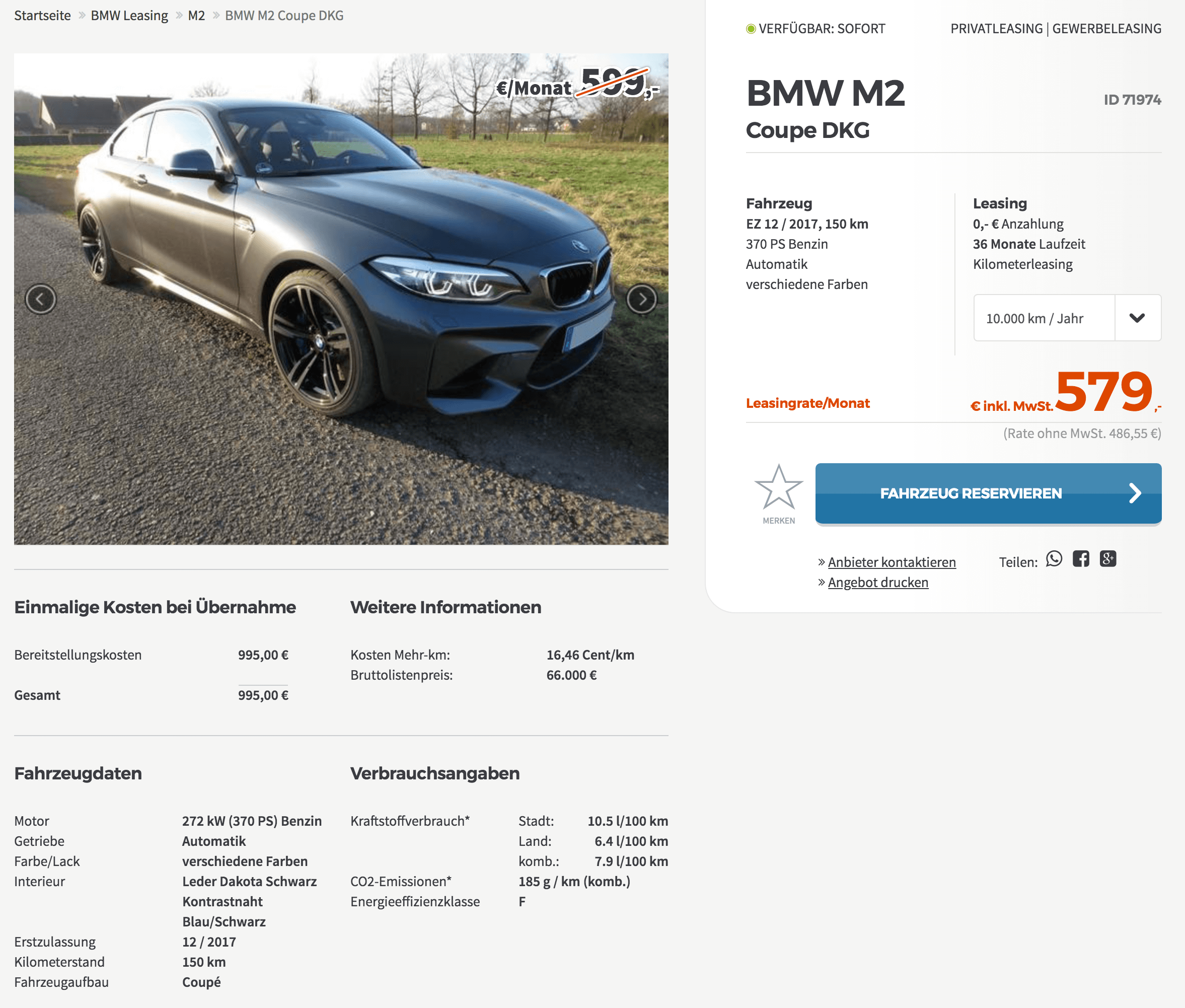
Task: Open Anbieter kontaktieren link
Action: point(892,562)
